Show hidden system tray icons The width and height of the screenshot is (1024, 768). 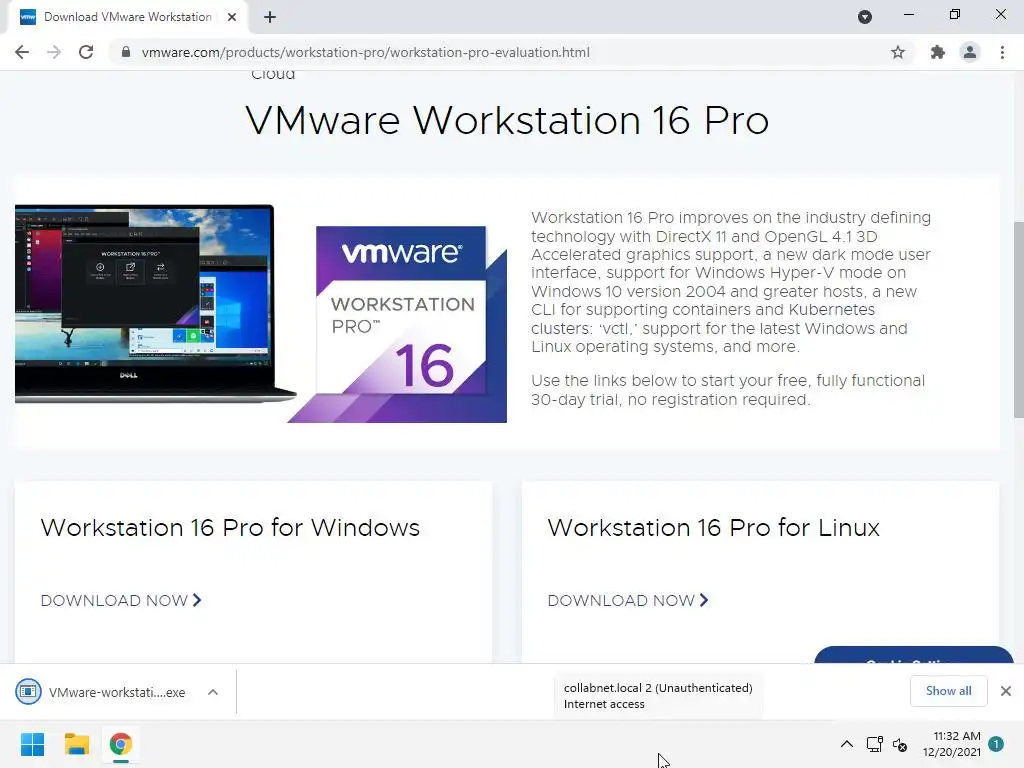pyautogui.click(x=846, y=744)
